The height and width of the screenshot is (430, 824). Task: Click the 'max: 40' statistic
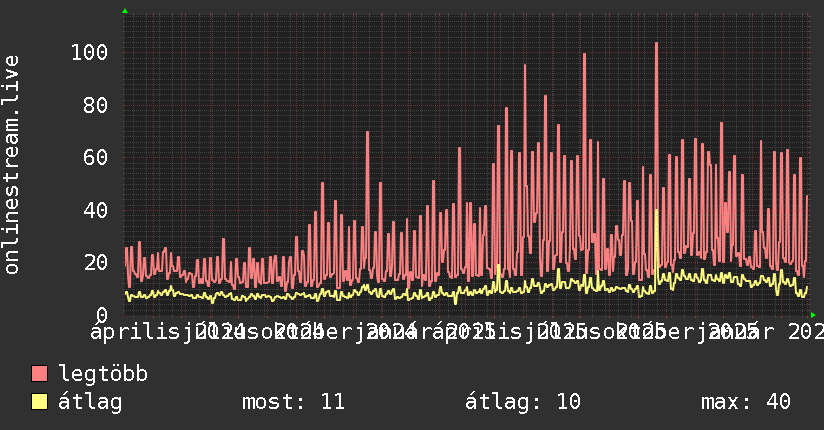746,402
